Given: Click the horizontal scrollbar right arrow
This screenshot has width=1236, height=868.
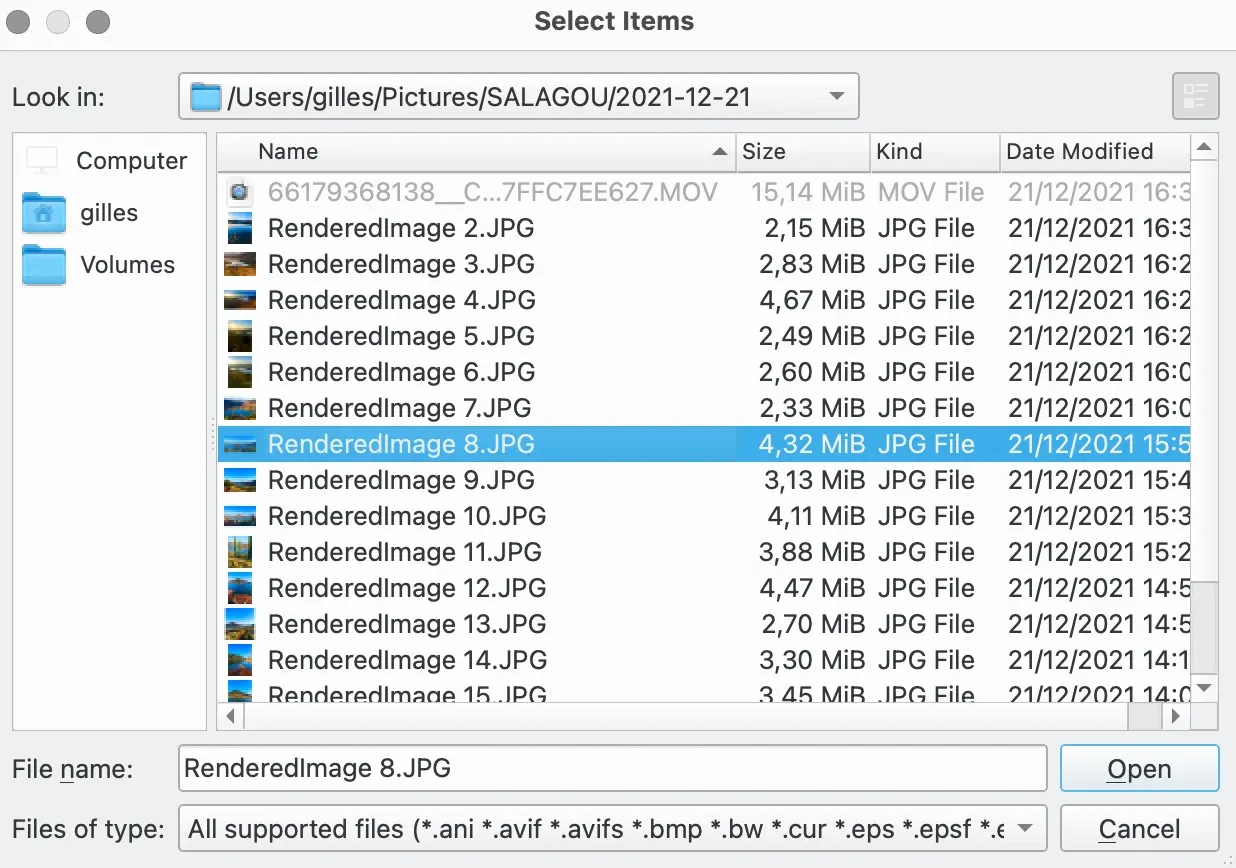Looking at the screenshot, I should [x=1176, y=716].
